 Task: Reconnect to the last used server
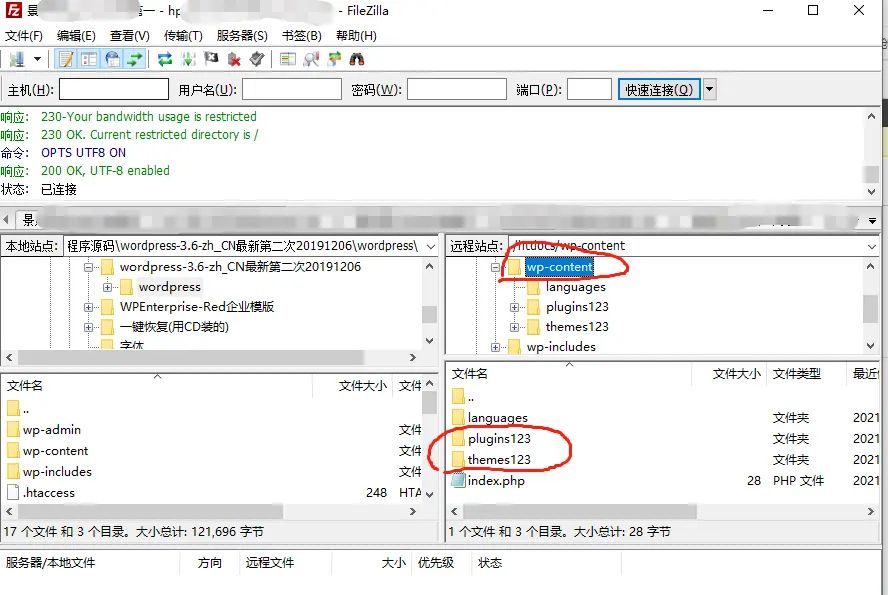[257, 59]
